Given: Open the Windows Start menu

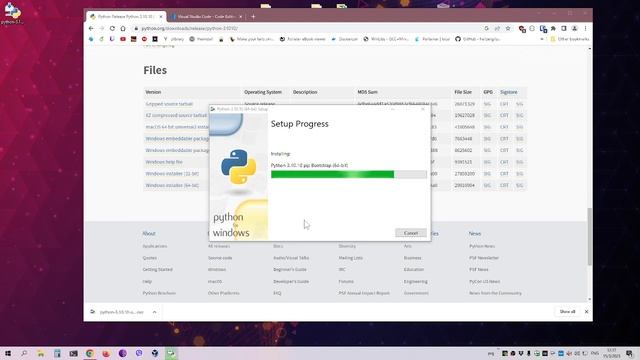Looking at the screenshot, I should pos(8,353).
